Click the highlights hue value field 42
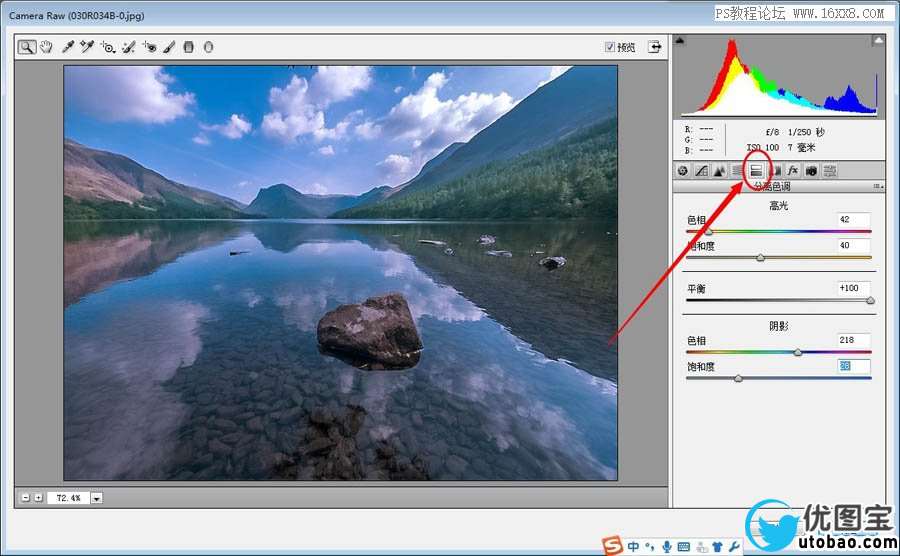This screenshot has height=556, width=900. pos(853,219)
